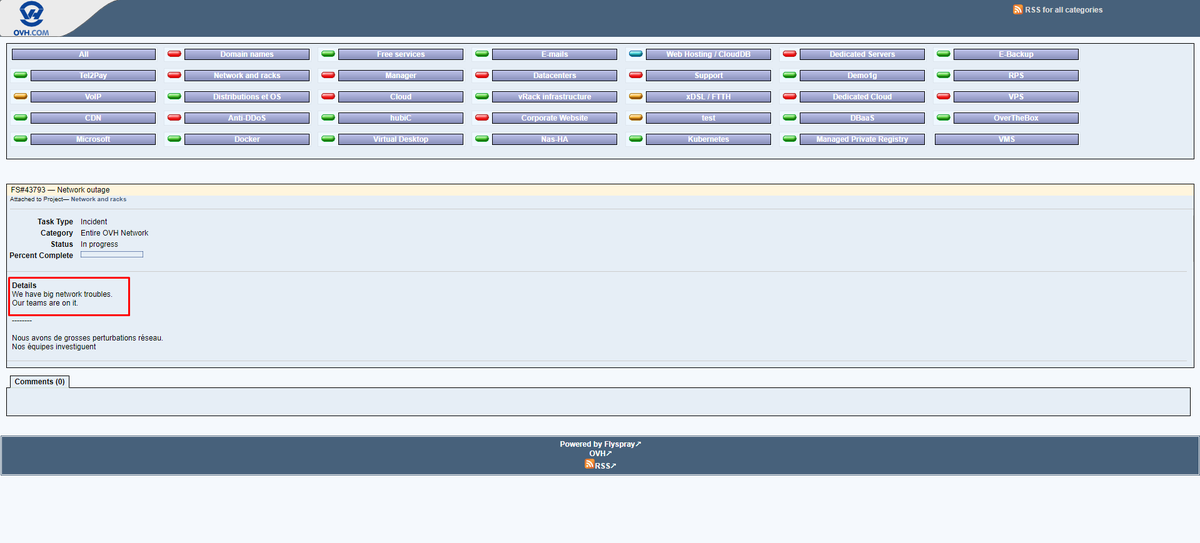Viewport: 1200px width, 543px height.
Task: Open the Managed Private Registry category
Action: coord(863,139)
